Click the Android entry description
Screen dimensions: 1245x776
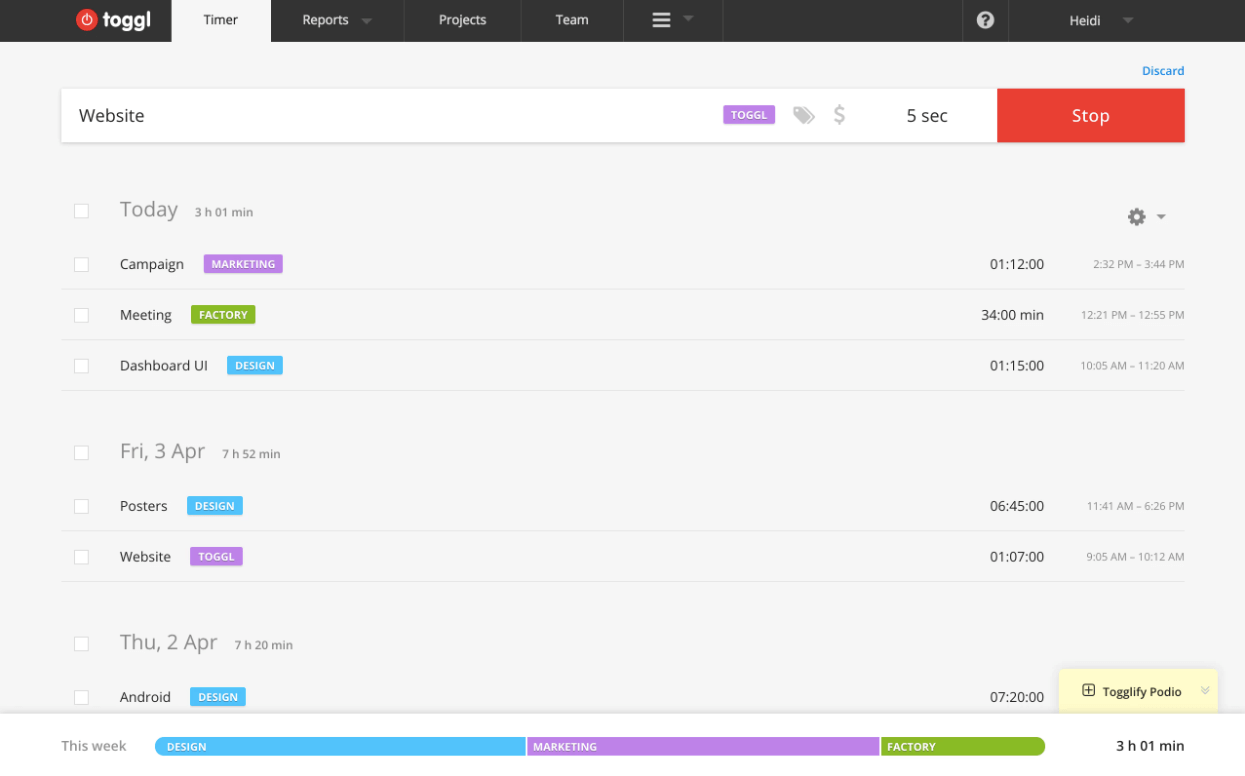tap(145, 697)
